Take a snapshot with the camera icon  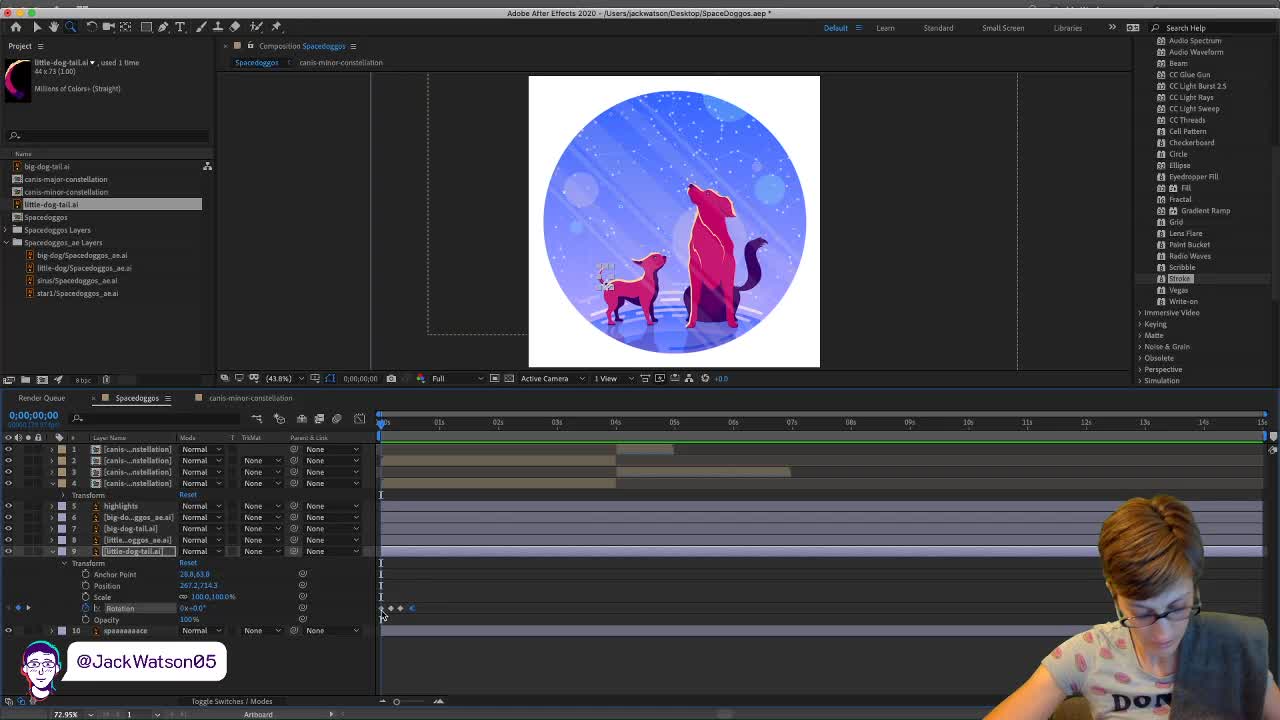[x=391, y=378]
